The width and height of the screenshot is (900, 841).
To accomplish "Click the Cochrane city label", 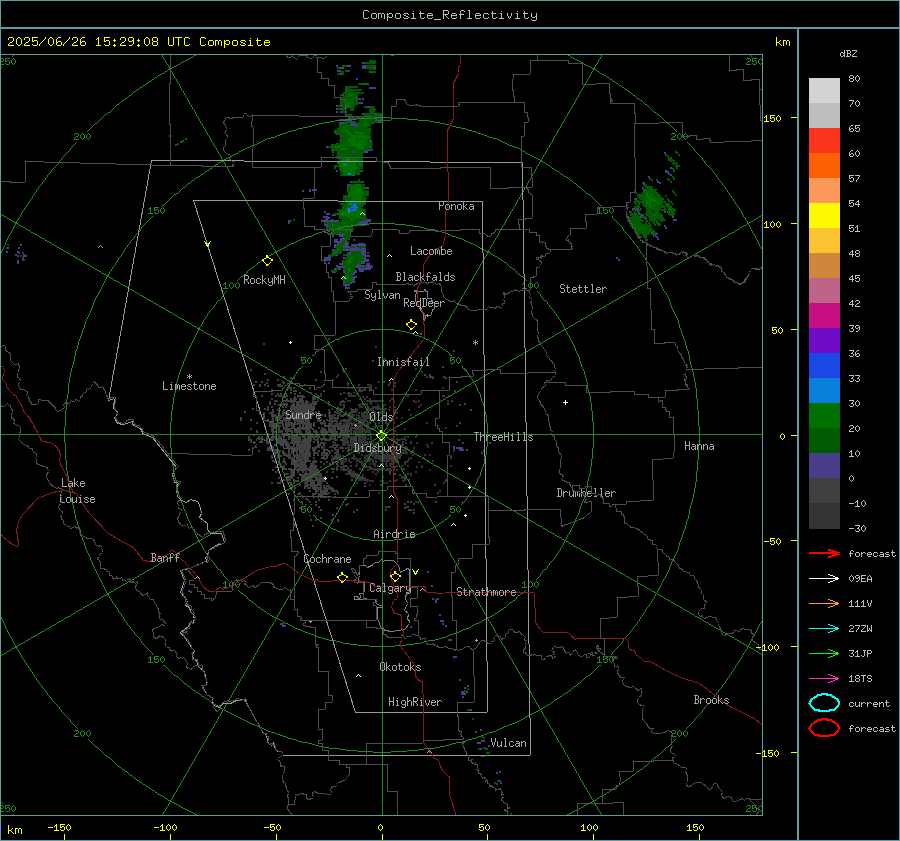I will point(327,559).
